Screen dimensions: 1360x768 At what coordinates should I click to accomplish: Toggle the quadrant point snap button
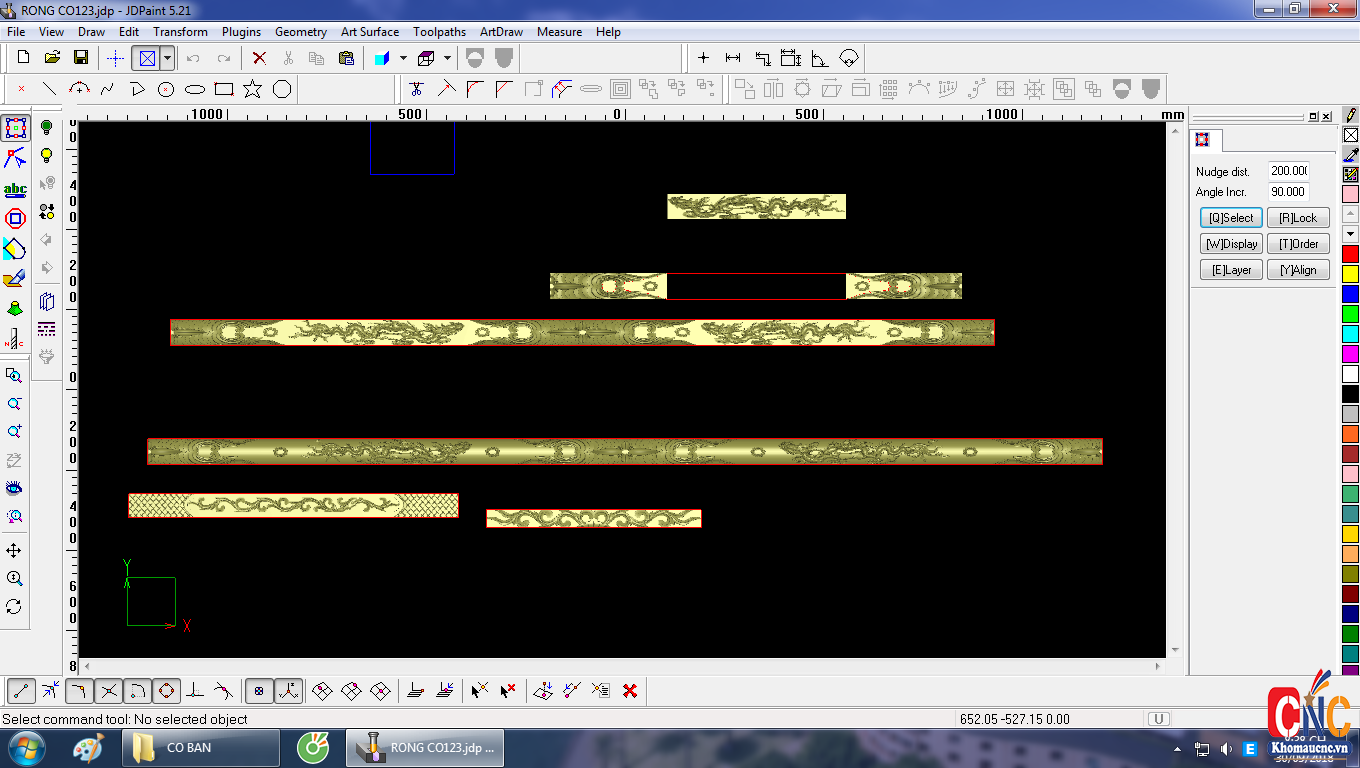(167, 690)
